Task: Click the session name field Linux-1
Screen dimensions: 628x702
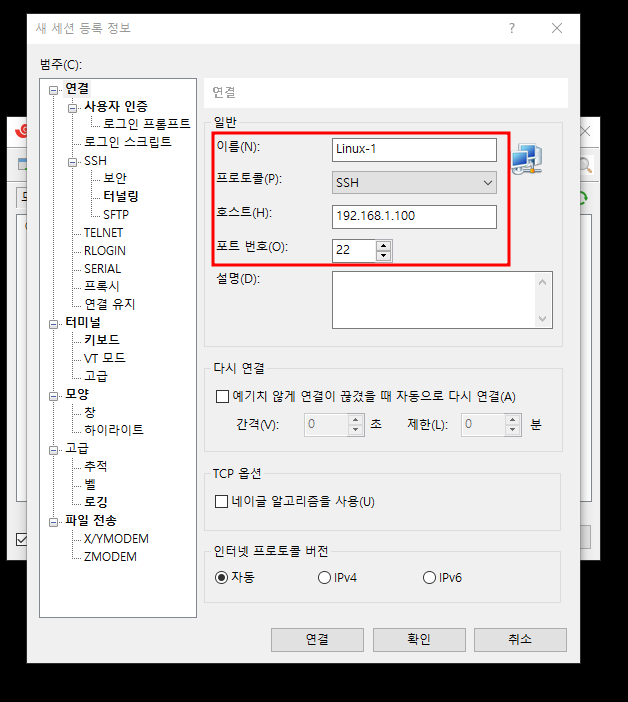Action: (414, 150)
